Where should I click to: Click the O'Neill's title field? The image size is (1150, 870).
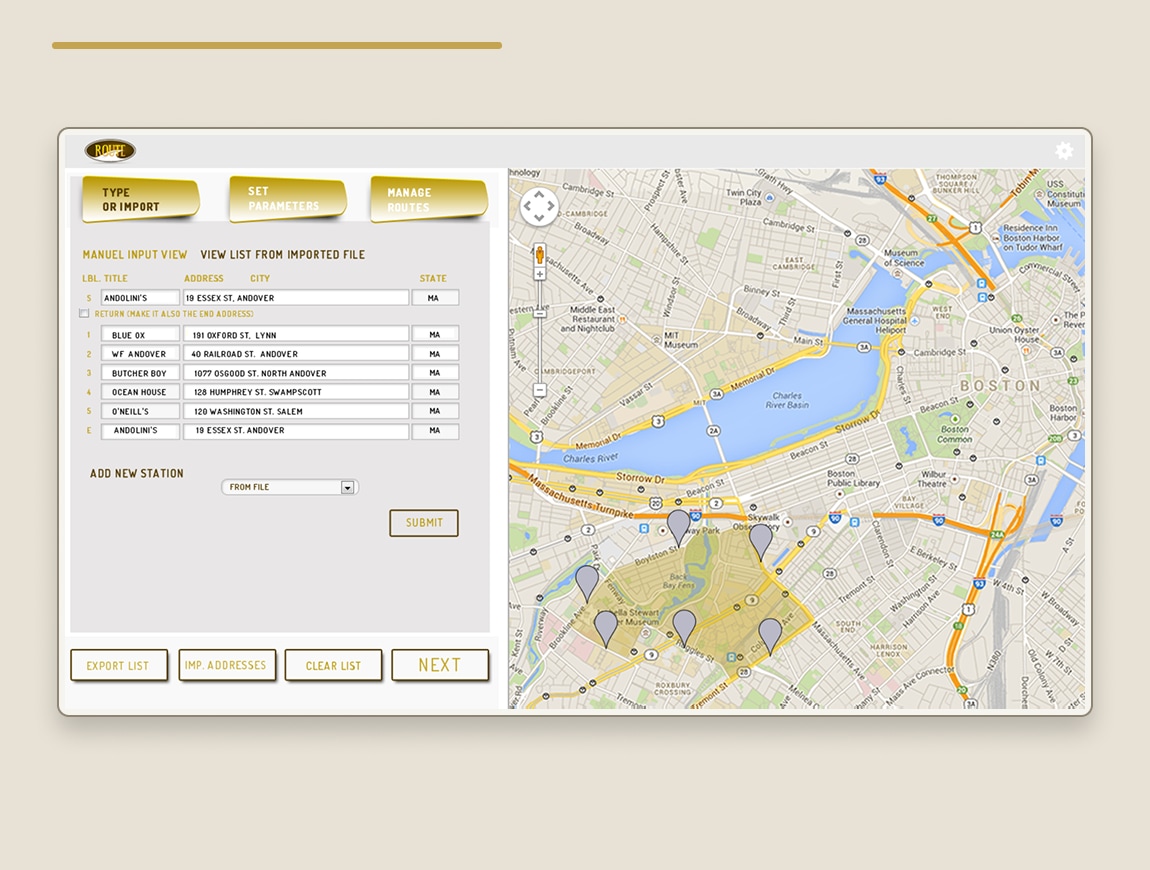(140, 411)
